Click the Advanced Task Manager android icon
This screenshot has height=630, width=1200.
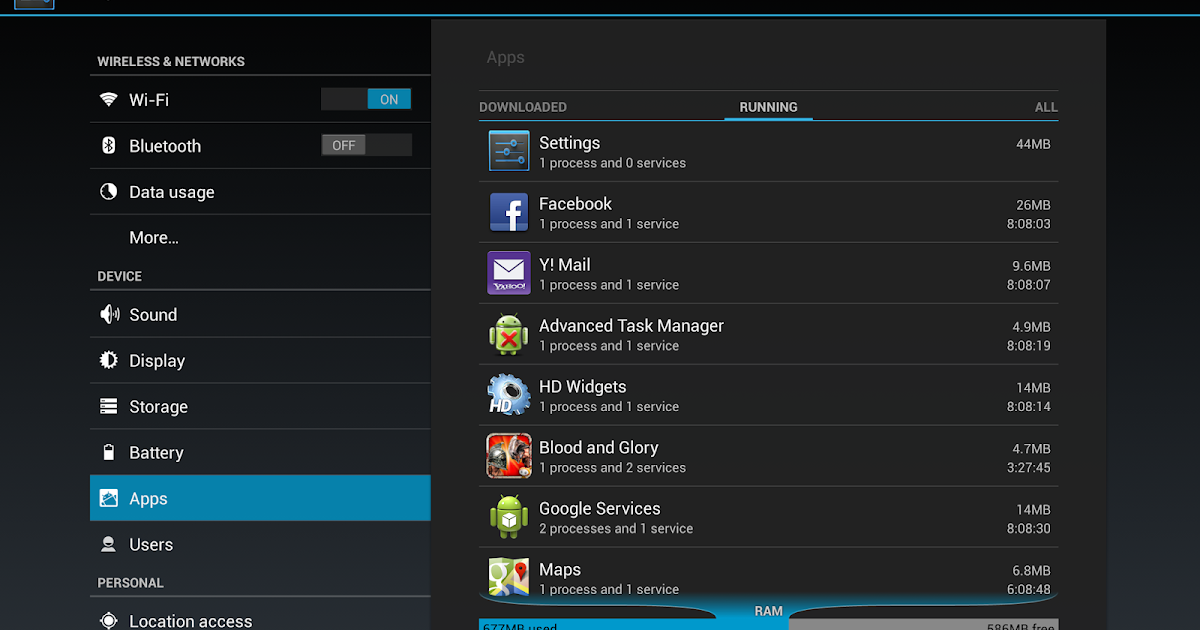click(x=509, y=334)
